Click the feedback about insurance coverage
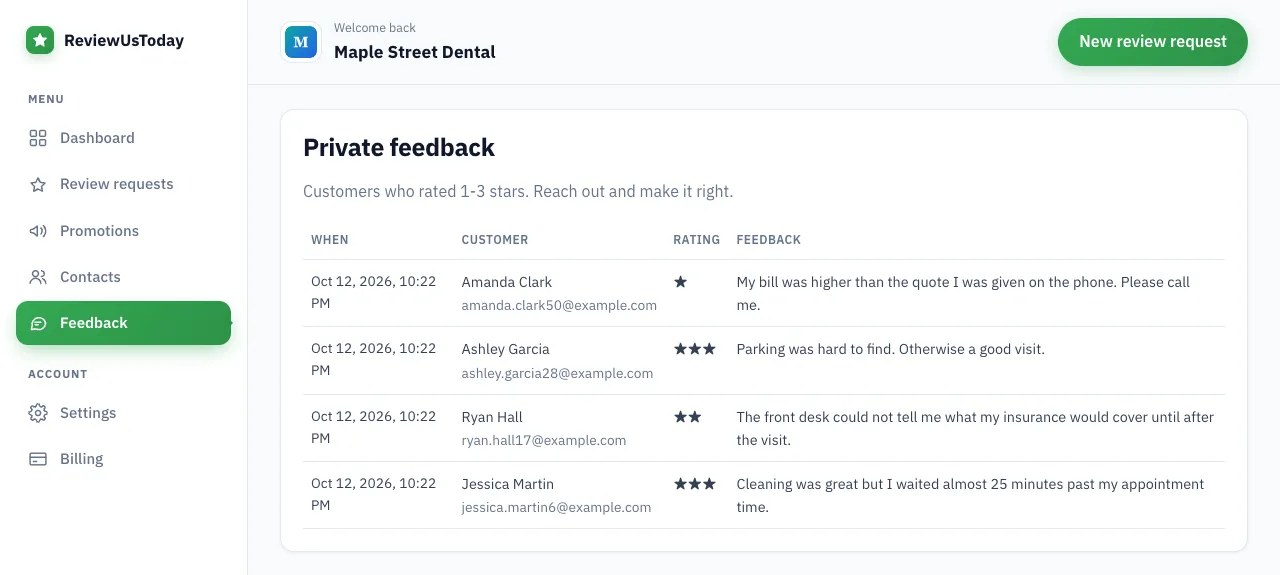Viewport: 1280px width, 575px height. click(975, 428)
